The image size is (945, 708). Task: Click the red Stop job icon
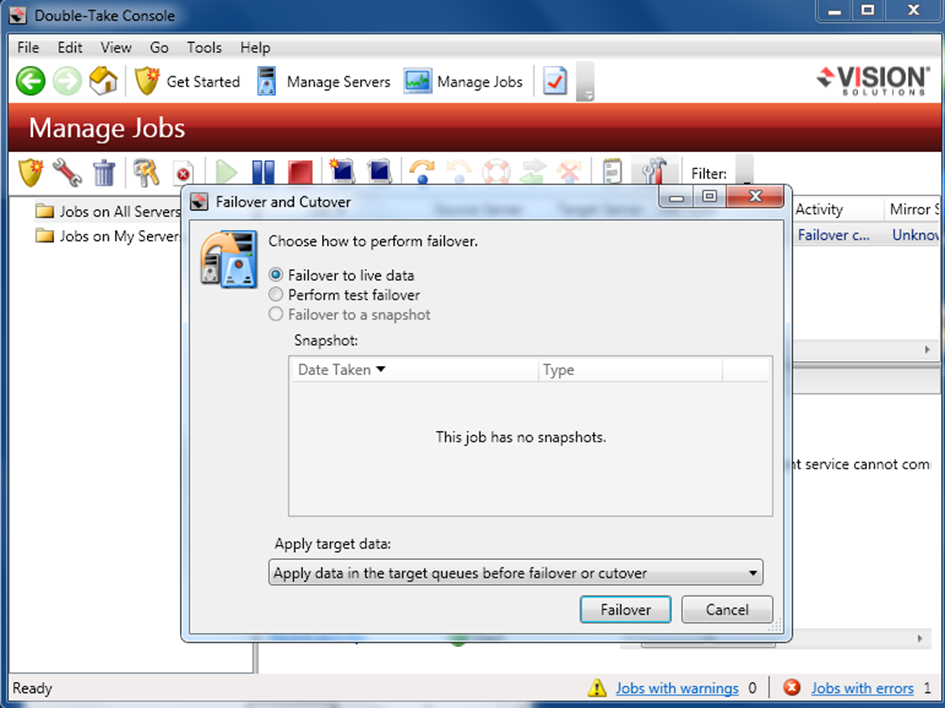tap(300, 173)
